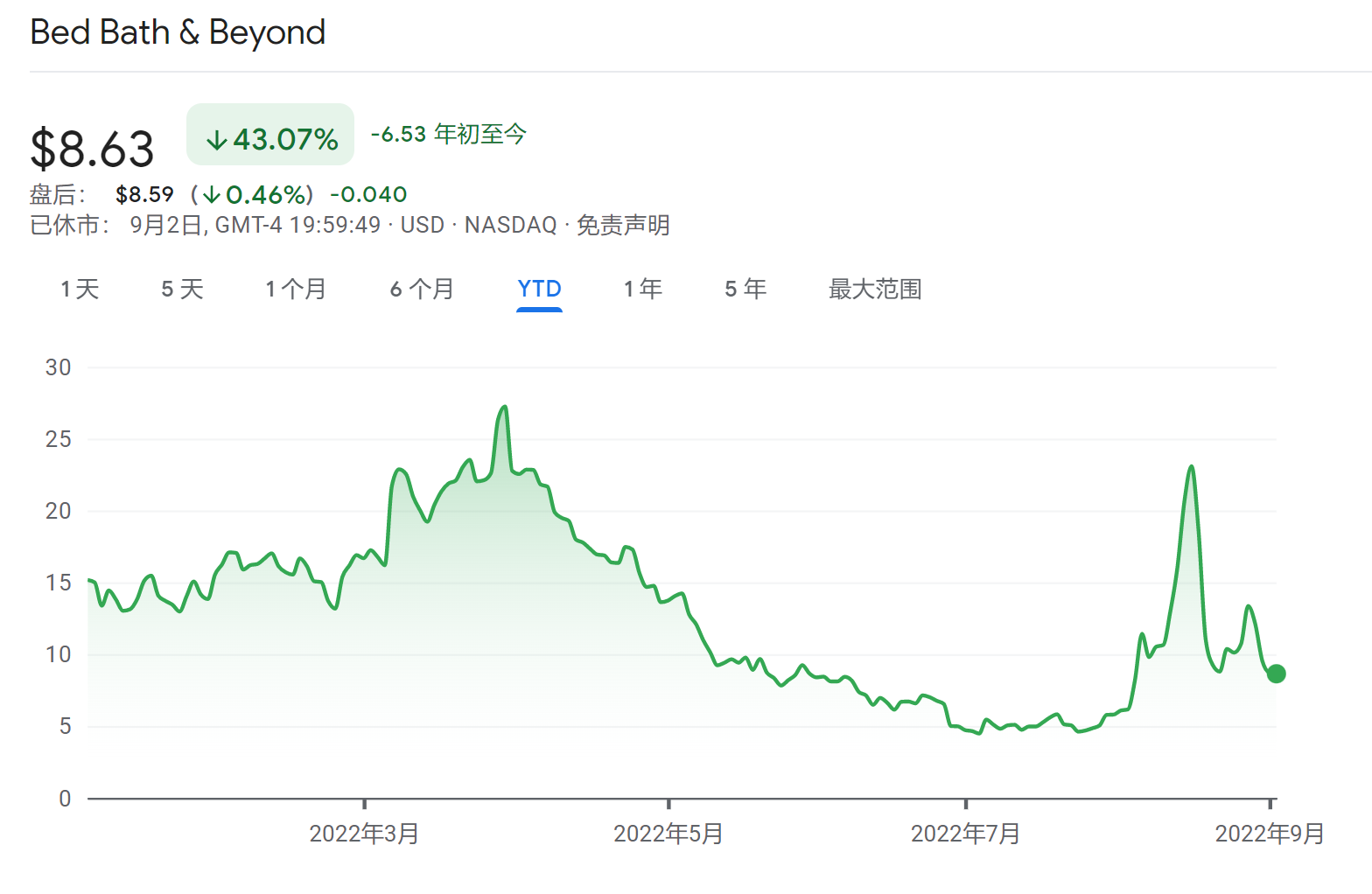Click the after-hours $8.59 price
1372x894 pixels.
click(x=144, y=194)
